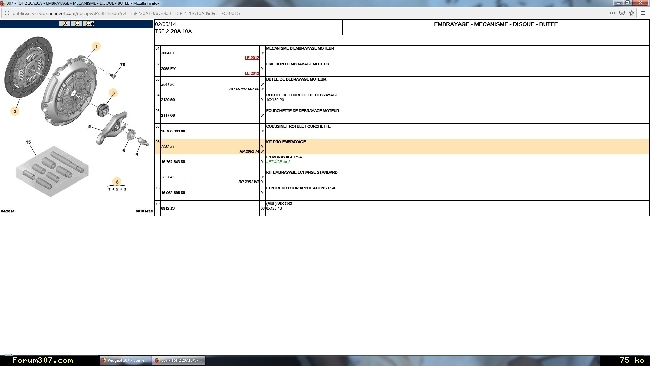Open the page actions ellipsis icon
Image resolution: width=650 pixels, height=366 pixels.
612,13
